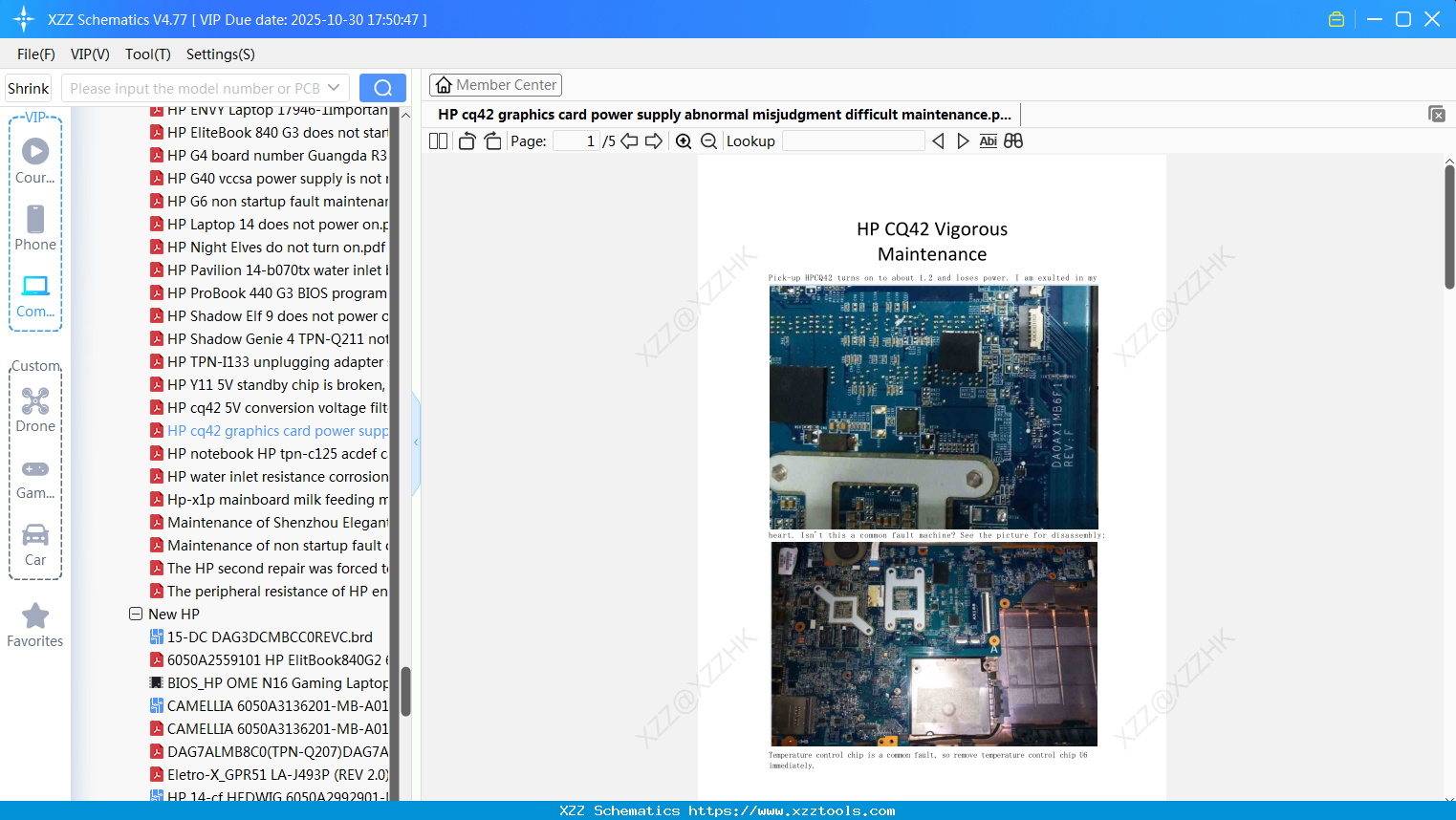Open 'HP Laptop 14 does not power on' file
The width and height of the screenshot is (1456, 820).
pos(270,225)
